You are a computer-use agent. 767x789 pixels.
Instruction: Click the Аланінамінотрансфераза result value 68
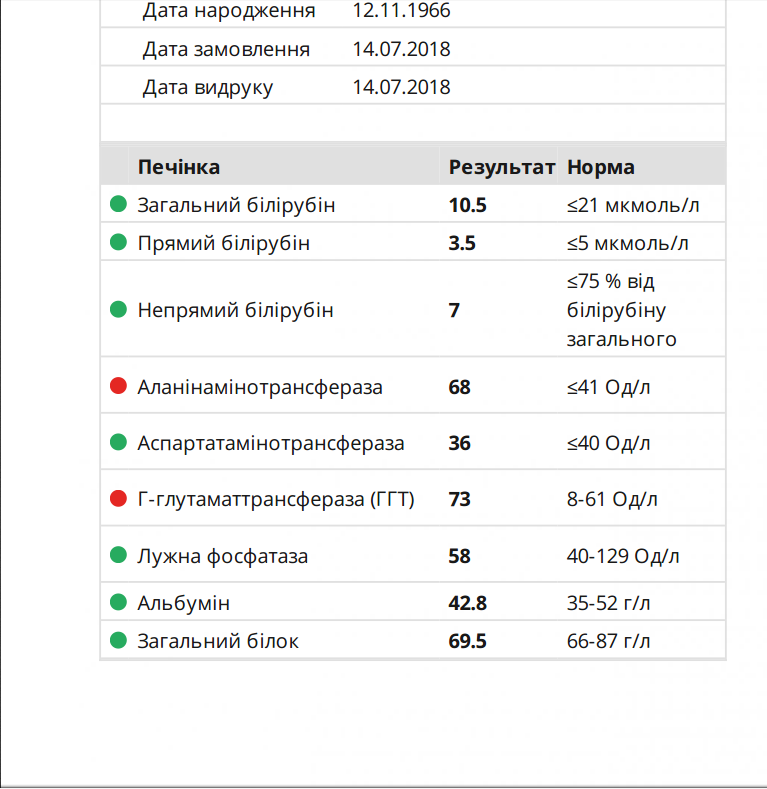[x=460, y=387]
